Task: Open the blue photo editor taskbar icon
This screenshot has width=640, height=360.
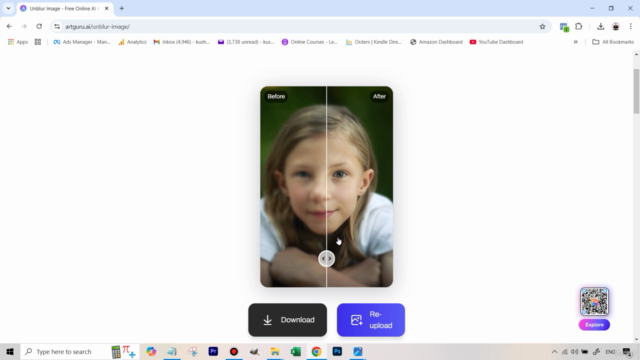Action: pyautogui.click(x=358, y=351)
